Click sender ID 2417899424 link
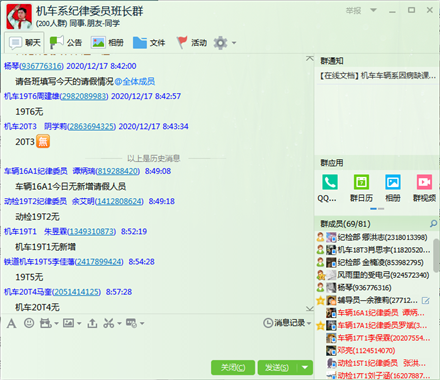The image size is (440, 380). (x=99, y=262)
